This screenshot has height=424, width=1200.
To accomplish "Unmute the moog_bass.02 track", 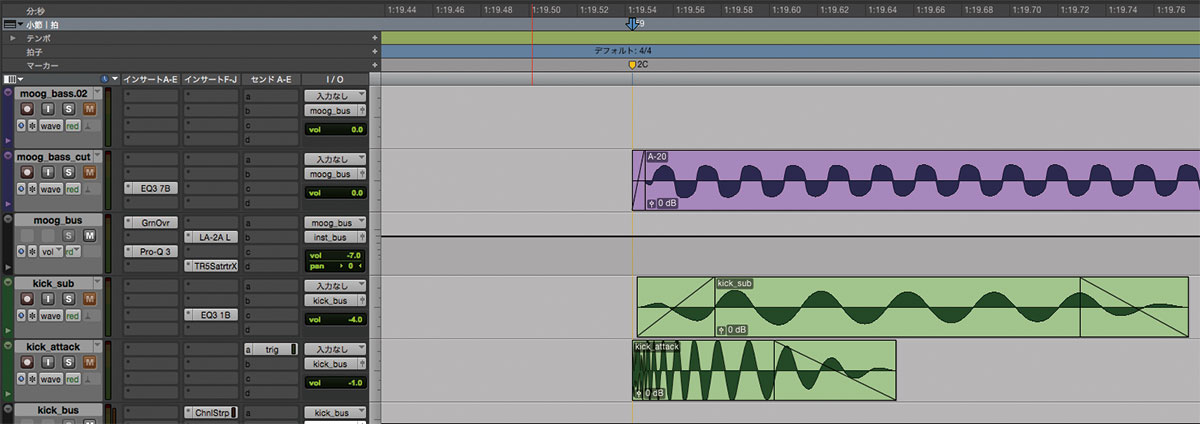I will point(89,108).
